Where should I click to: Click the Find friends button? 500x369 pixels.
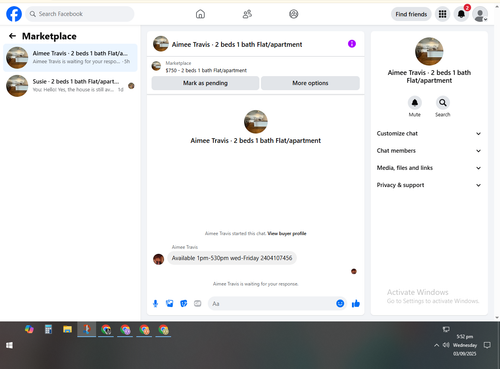(x=411, y=14)
